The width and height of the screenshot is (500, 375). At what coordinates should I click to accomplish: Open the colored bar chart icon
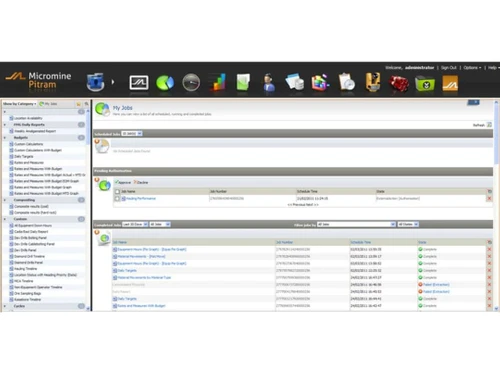click(217, 82)
